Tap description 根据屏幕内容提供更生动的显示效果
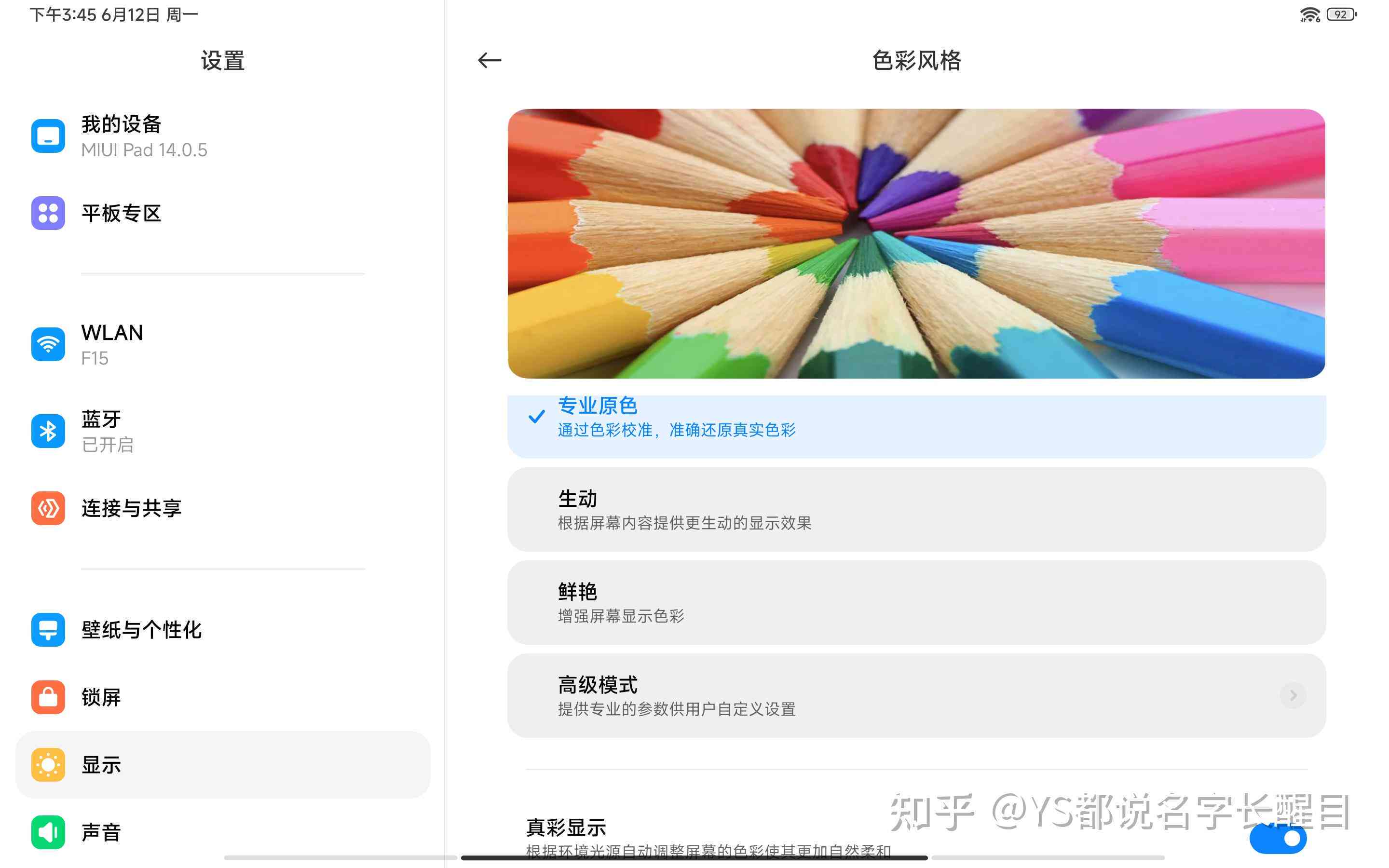Image resolution: width=1389 pixels, height=868 pixels. [685, 523]
